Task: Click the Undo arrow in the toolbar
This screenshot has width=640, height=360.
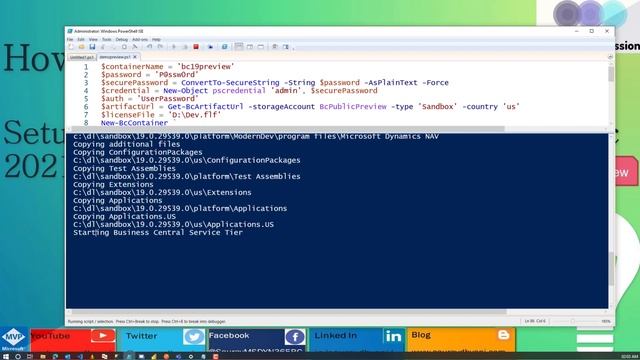Action: pos(149,47)
